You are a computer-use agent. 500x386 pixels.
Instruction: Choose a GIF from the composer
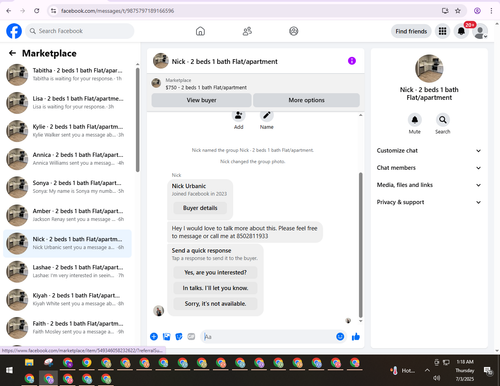(191, 337)
